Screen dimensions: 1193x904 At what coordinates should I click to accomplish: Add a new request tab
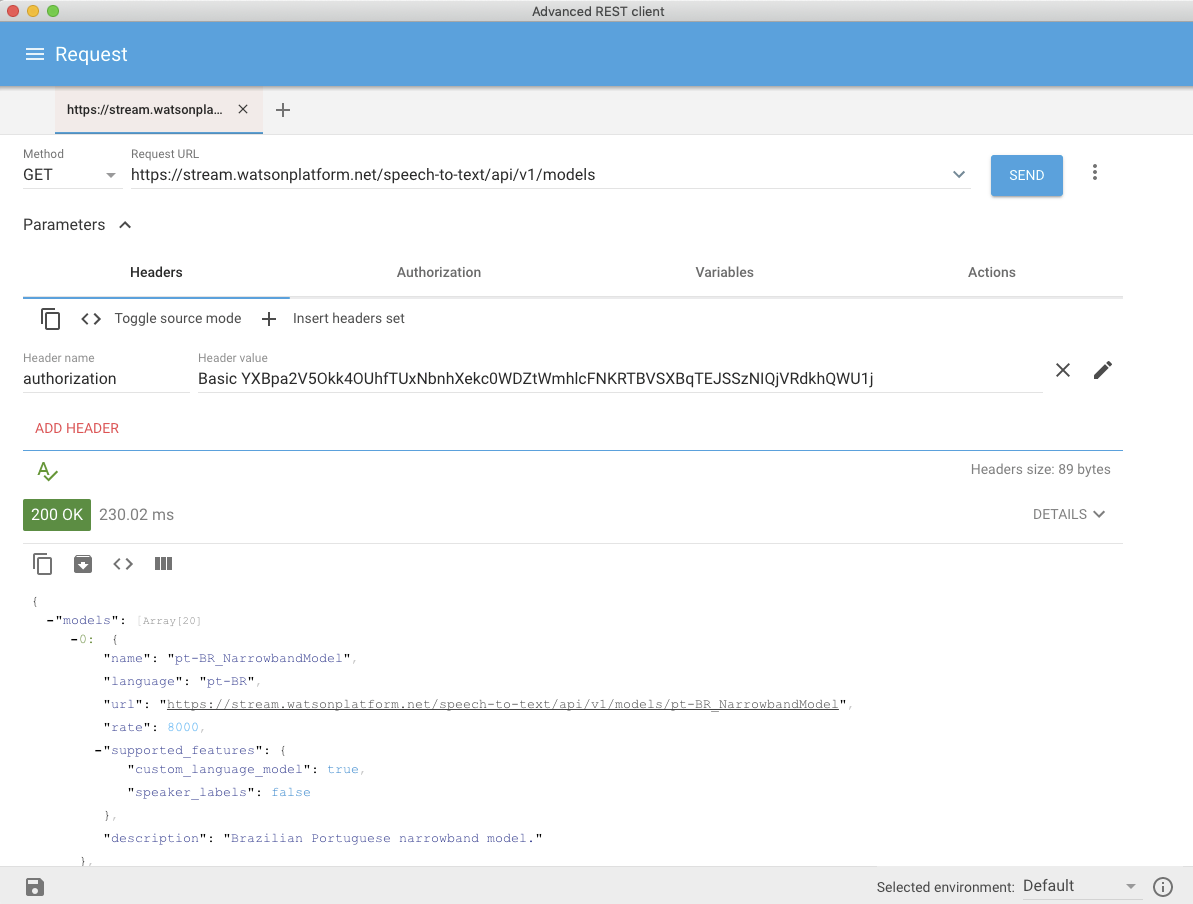[283, 110]
